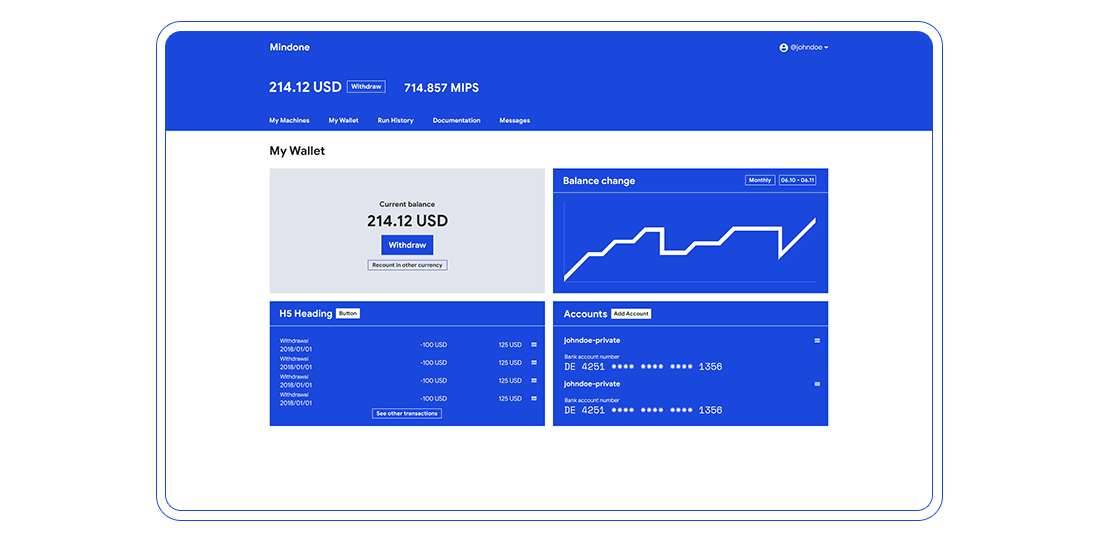Screen dimensions: 1100x544
Task: Go to the My Machines tab
Action: pos(289,121)
